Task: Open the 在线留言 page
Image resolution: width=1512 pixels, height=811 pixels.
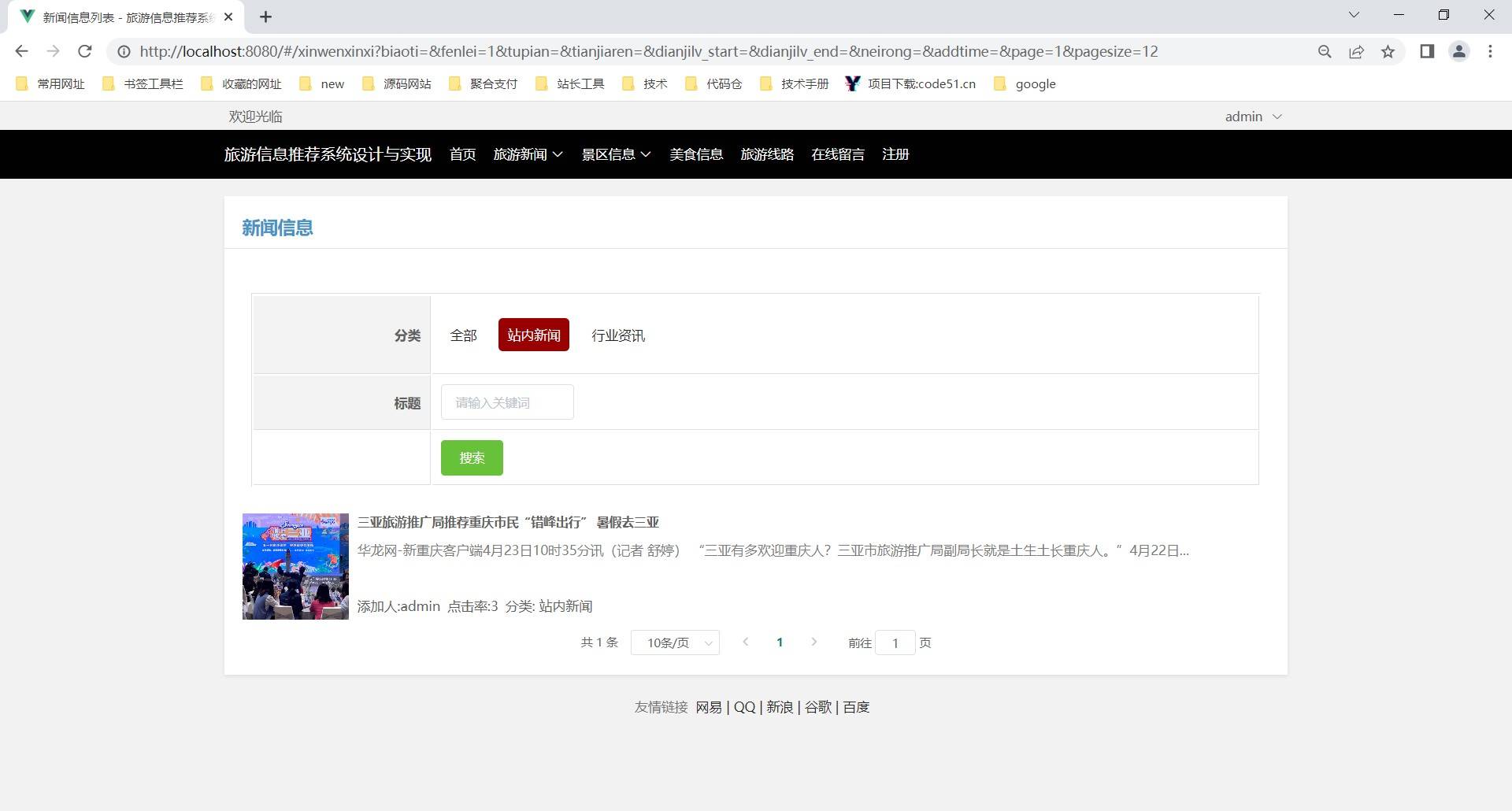Action: click(838, 154)
